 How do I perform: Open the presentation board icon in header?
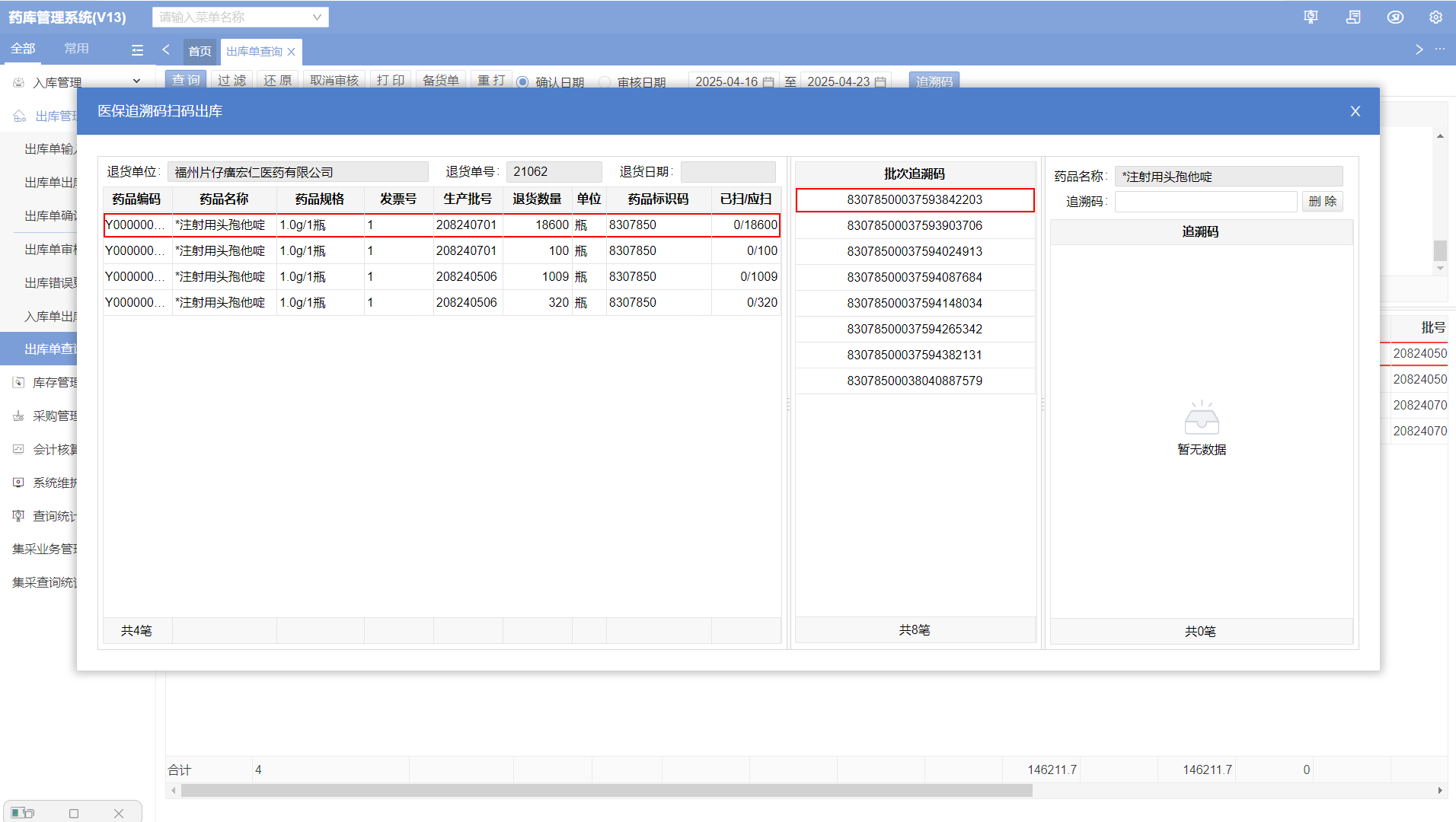click(x=1311, y=17)
